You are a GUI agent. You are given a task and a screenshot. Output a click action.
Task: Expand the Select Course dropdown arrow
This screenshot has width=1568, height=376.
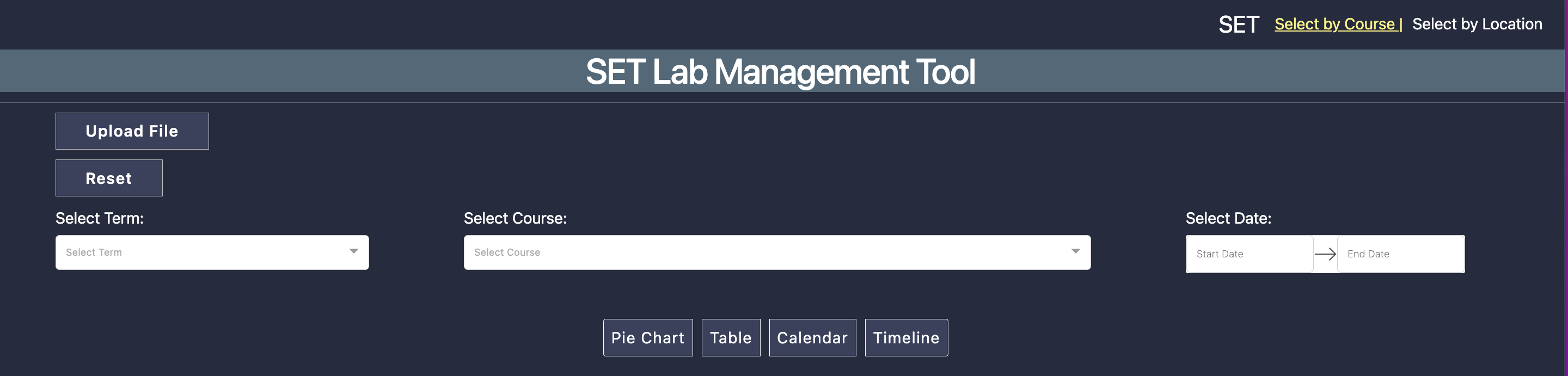[1076, 251]
